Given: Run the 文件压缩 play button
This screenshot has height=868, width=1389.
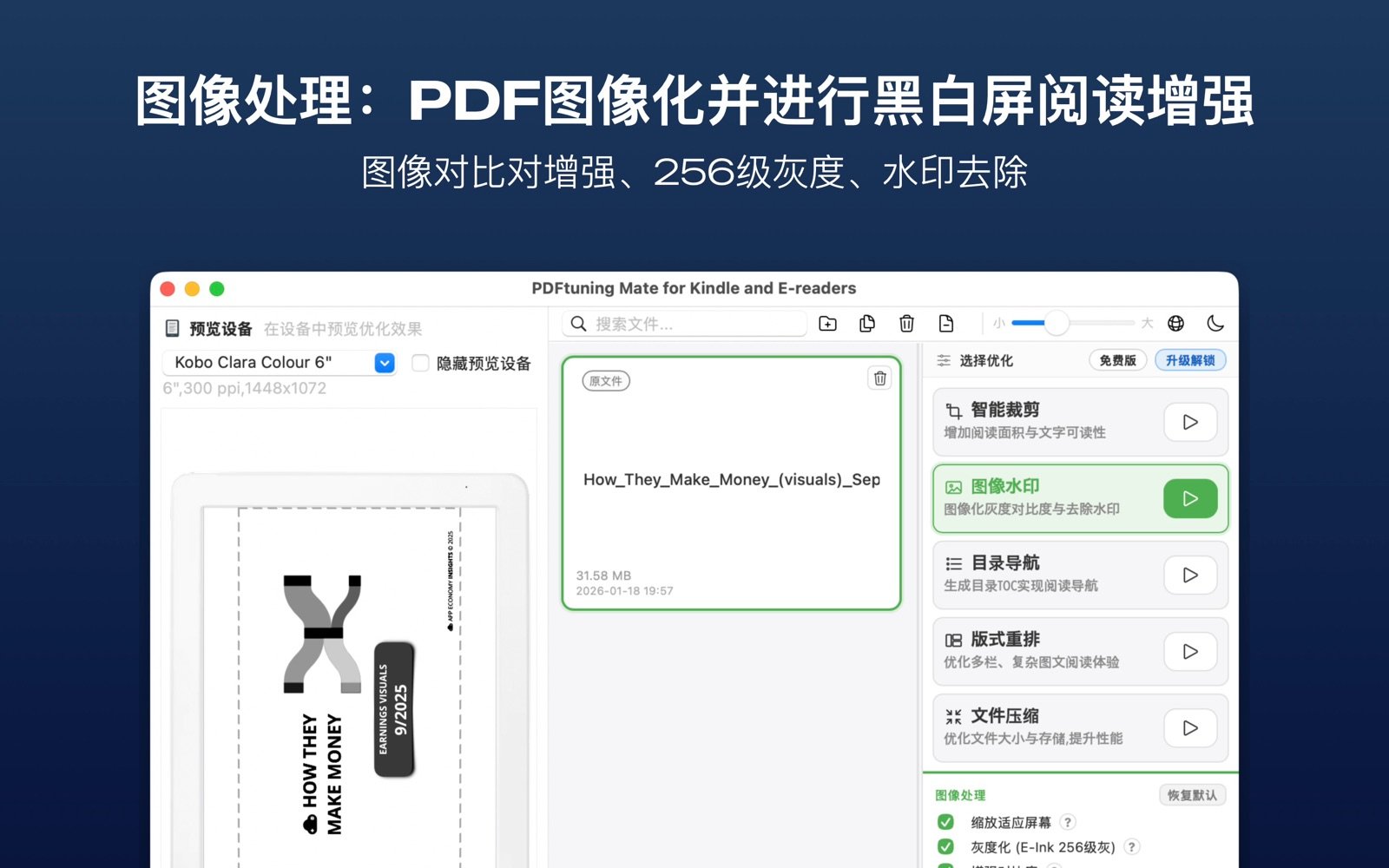Looking at the screenshot, I should (x=1190, y=727).
